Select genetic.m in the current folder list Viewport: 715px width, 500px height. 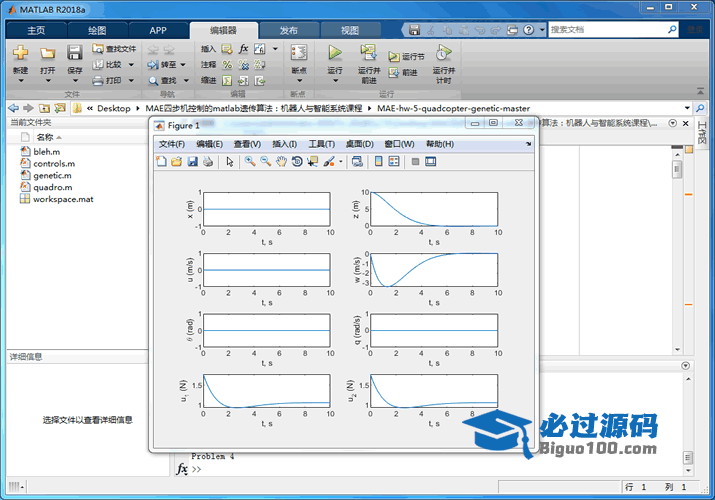click(x=51, y=175)
